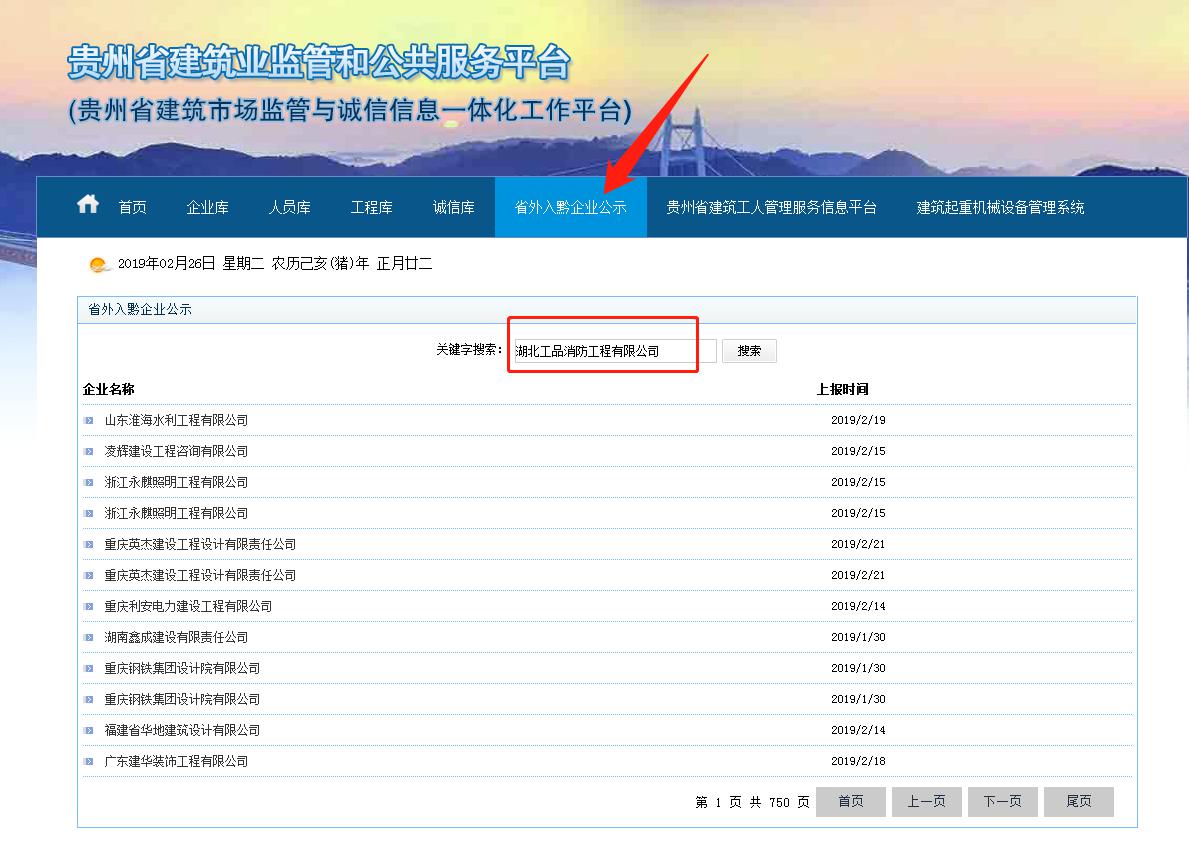The width and height of the screenshot is (1189, 848).
Task: Click the date text 2019年02月26日 星期二
Action: (x=191, y=264)
